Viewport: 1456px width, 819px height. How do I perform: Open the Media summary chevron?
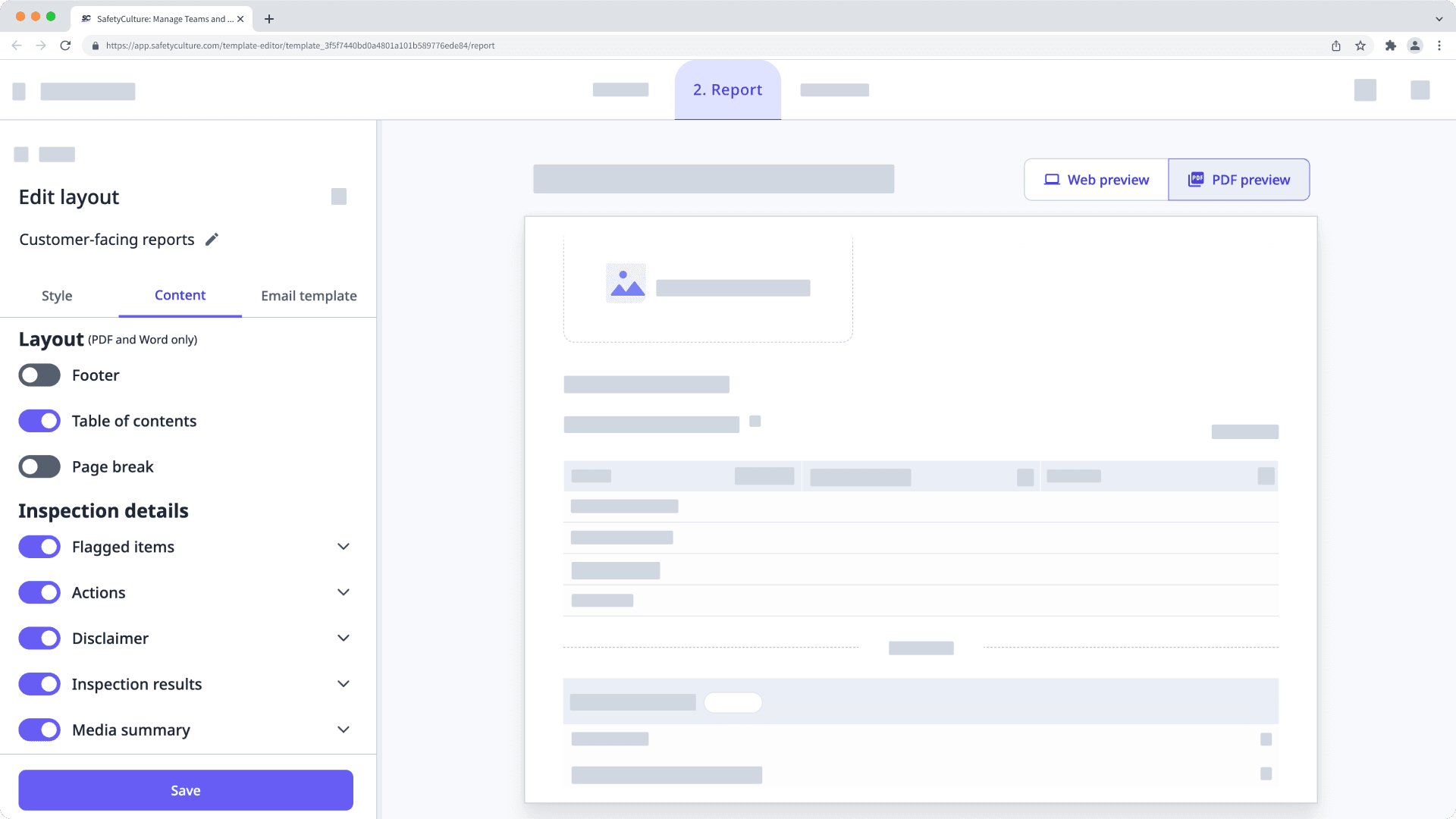pos(344,730)
